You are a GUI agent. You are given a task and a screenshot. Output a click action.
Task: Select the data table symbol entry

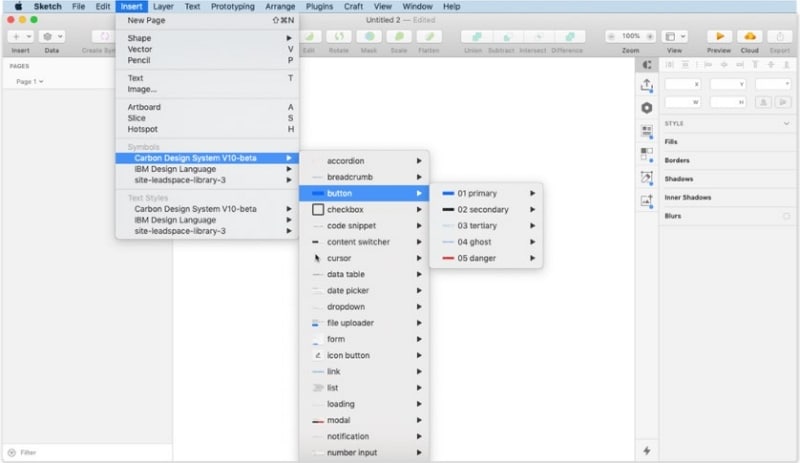(x=364, y=275)
